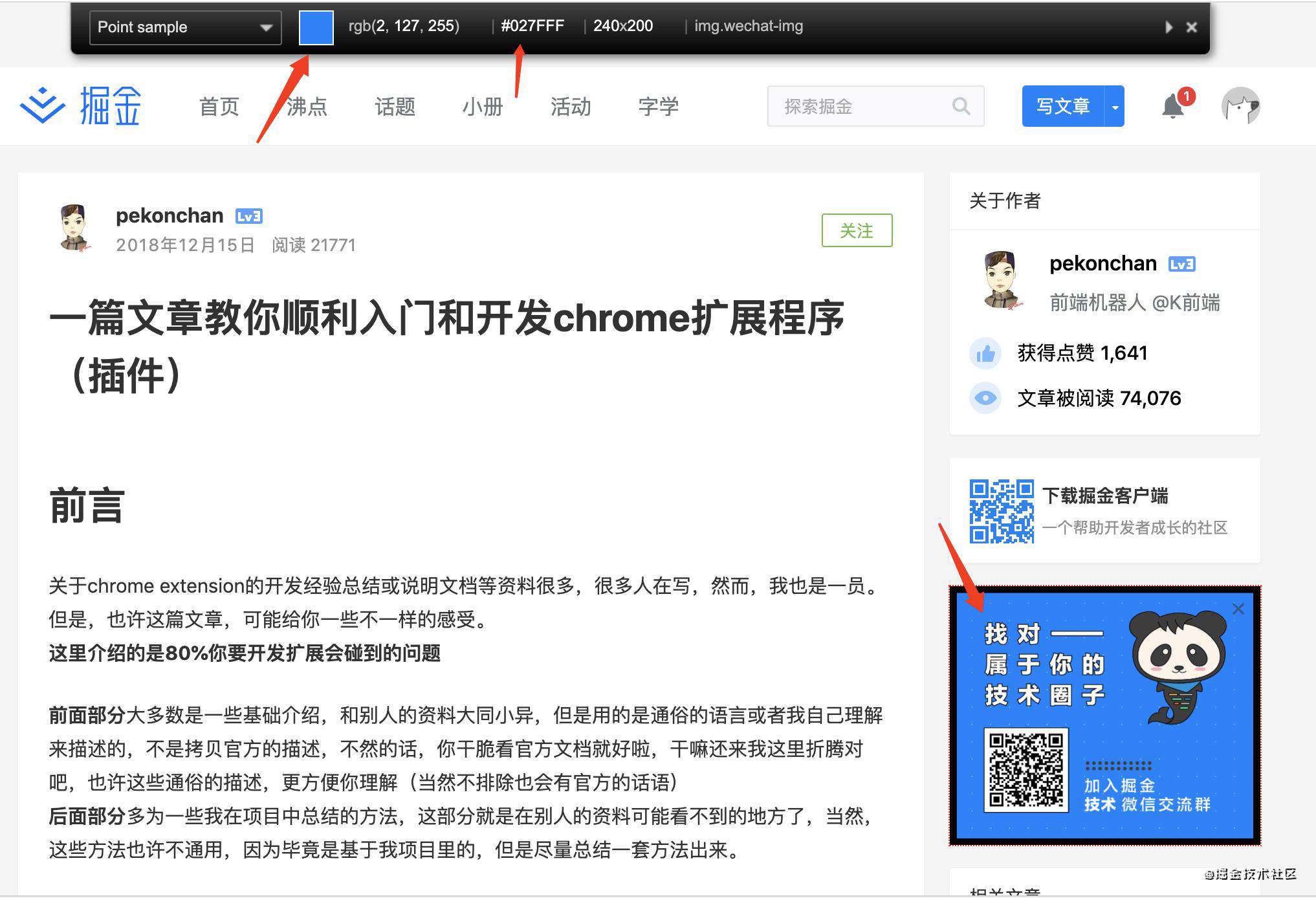Click the WeChat group QR code
Screen dimensions: 1316x898
coord(1026,770)
